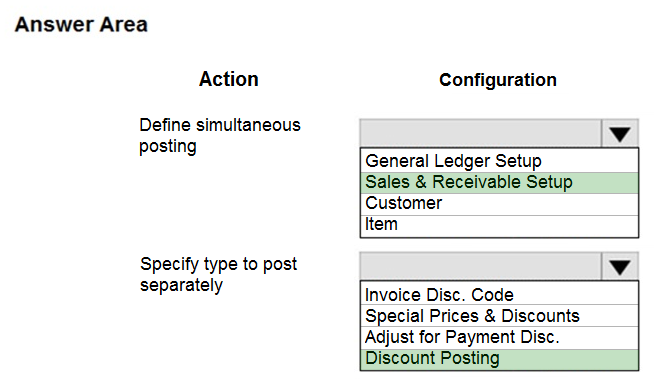This screenshot has width=654, height=384.
Task: Choose the Invoice Disc. Code option
Action: 499,294
